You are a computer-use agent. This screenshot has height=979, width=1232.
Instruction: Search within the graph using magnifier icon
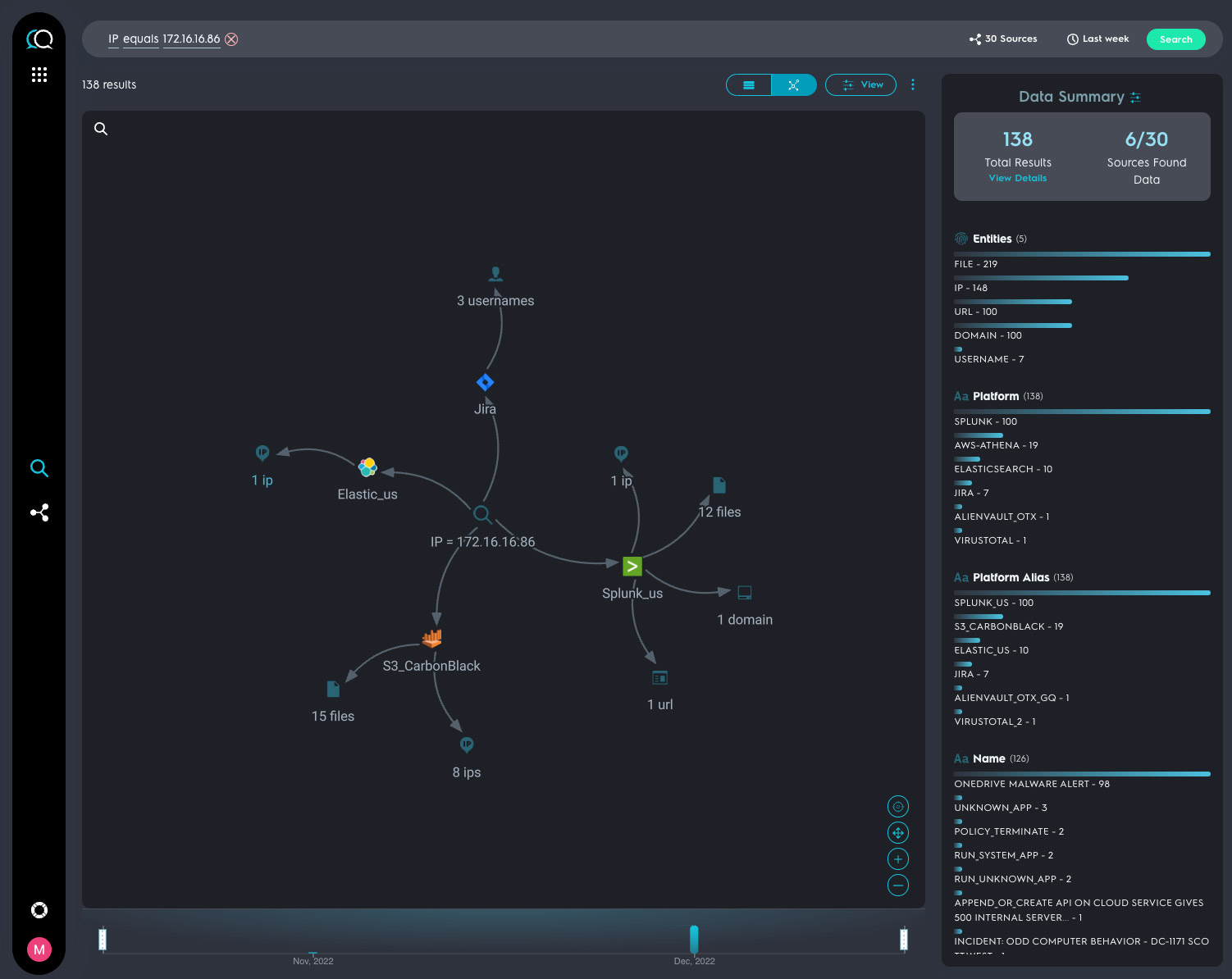click(x=101, y=129)
